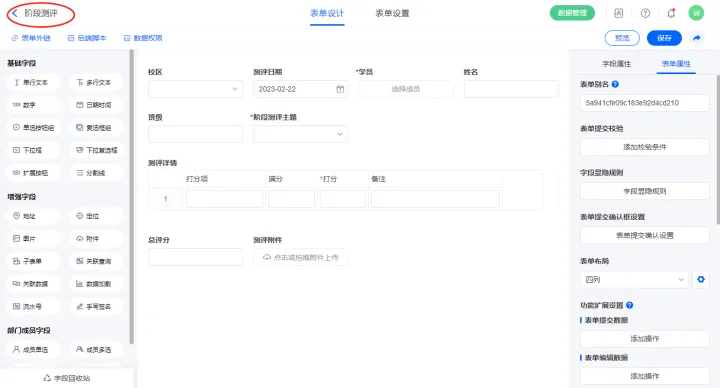Open 后端脚本 backend script option
720x388 pixels.
click(87, 38)
